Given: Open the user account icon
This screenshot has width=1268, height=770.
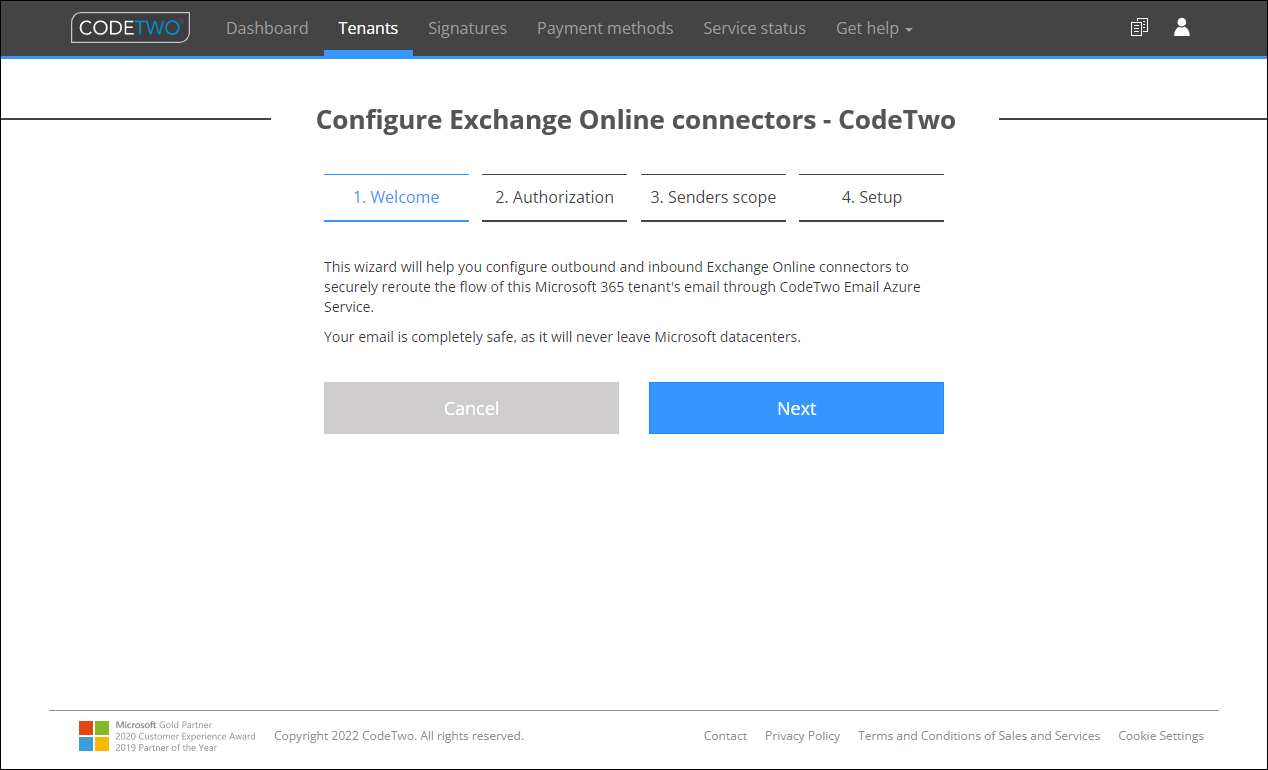Looking at the screenshot, I should 1182,27.
